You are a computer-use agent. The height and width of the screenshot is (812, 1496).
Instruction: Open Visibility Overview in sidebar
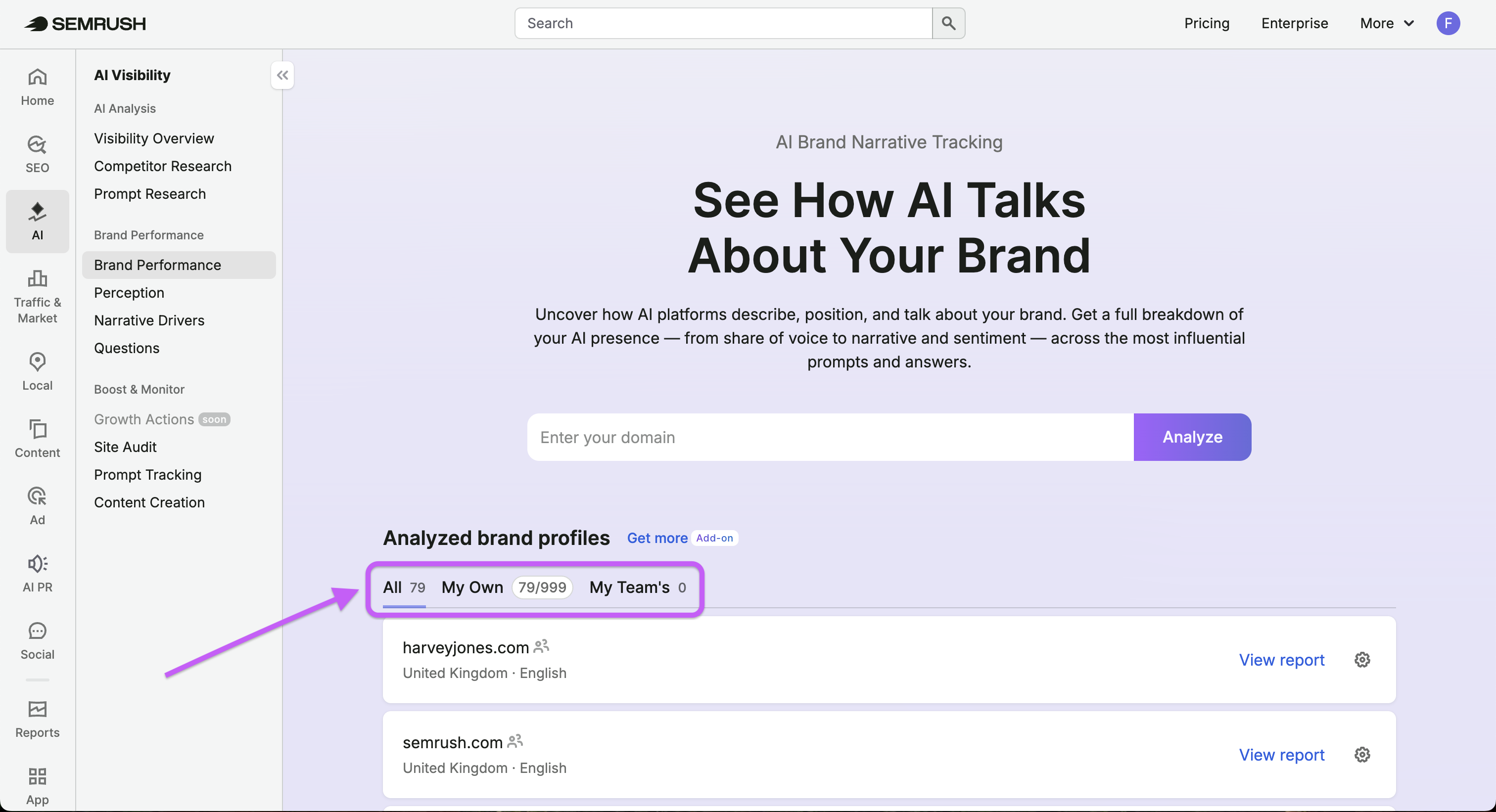click(x=154, y=138)
